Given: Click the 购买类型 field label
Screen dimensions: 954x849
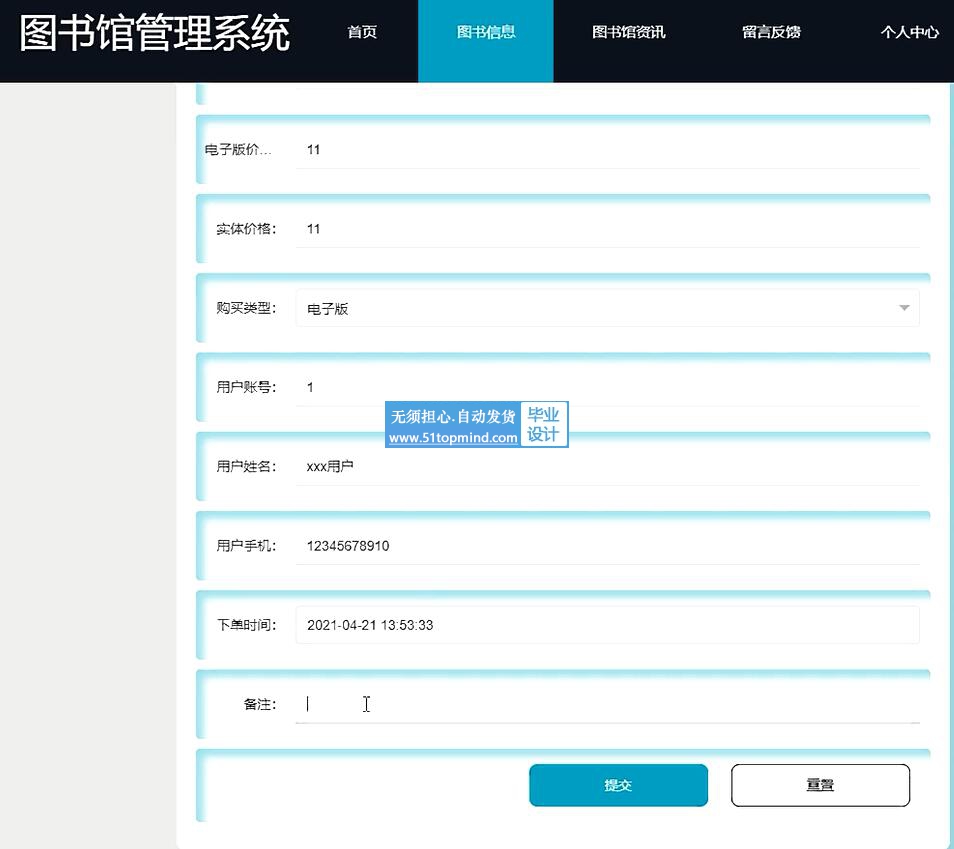Looking at the screenshot, I should (x=246, y=308).
